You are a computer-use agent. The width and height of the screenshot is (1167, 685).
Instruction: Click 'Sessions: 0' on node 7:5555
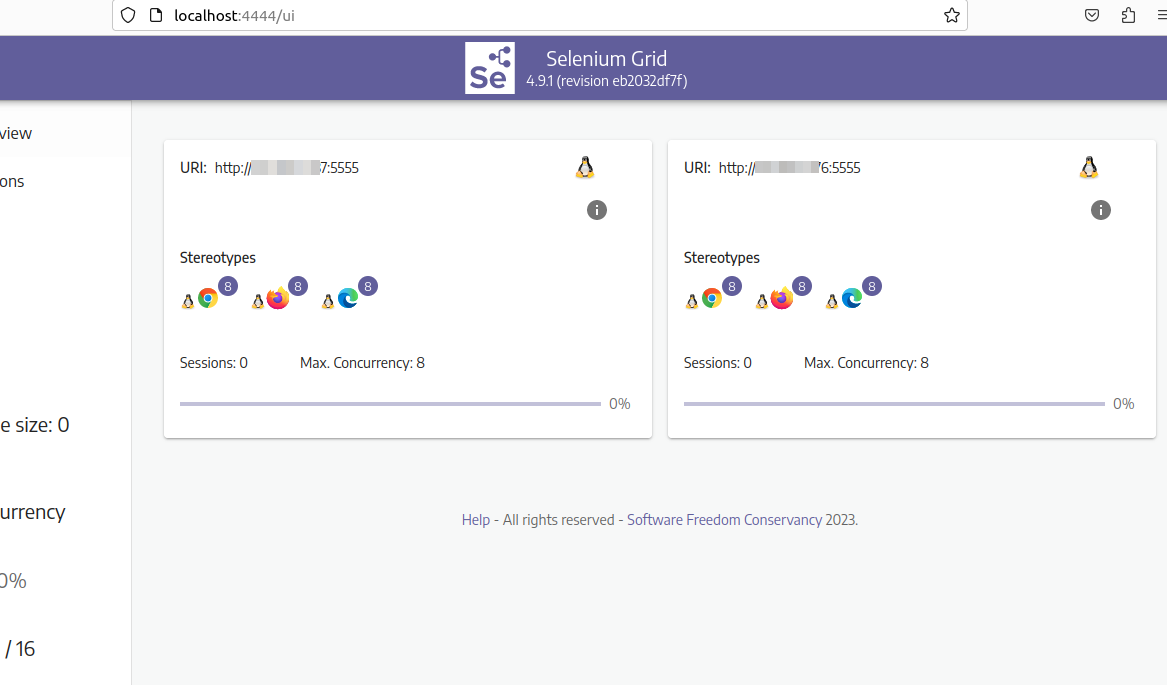(214, 363)
